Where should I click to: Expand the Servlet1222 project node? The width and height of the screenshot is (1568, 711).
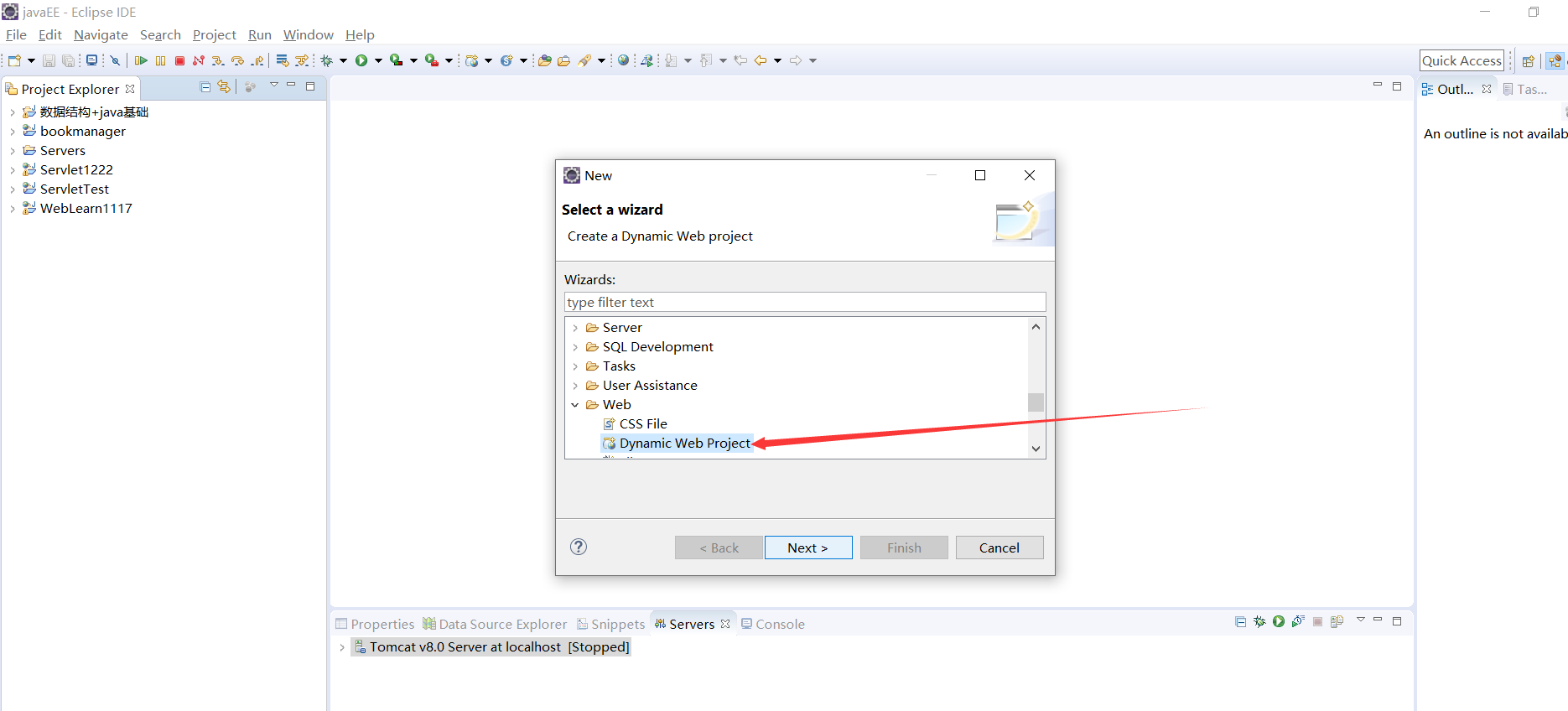tap(12, 170)
